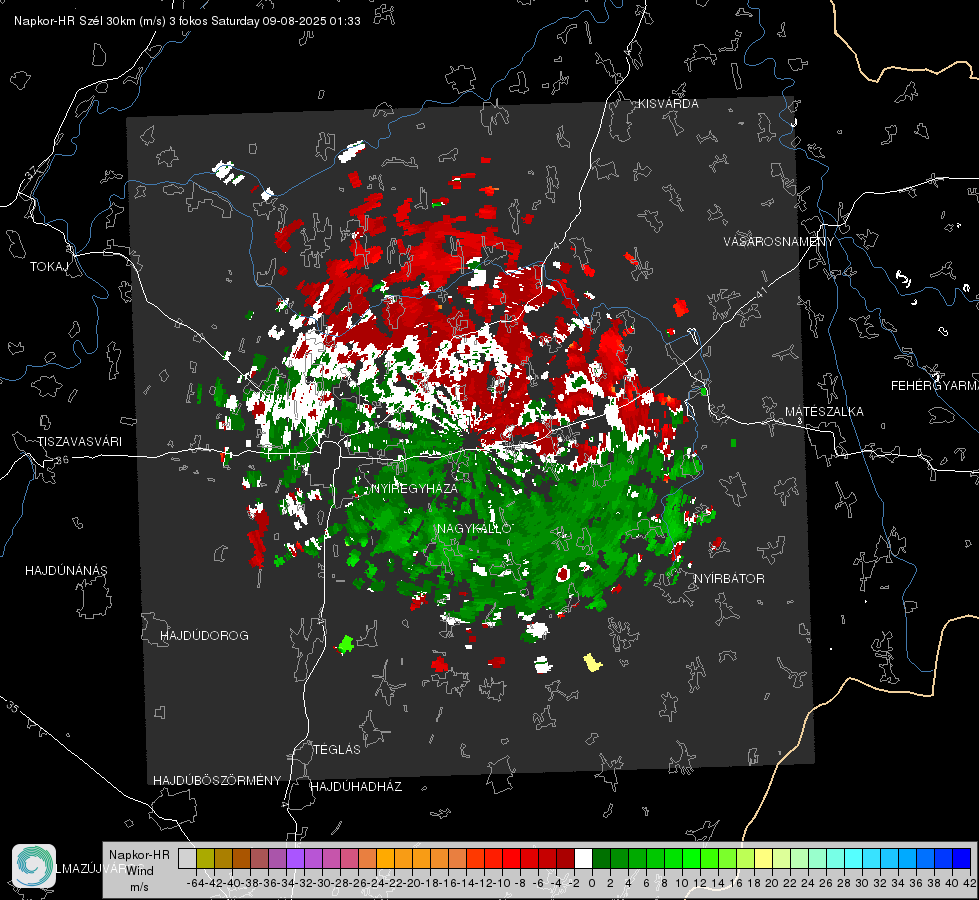Pick the bright yellow legend swatch
This screenshot has width=979, height=900.
pyautogui.click(x=764, y=858)
